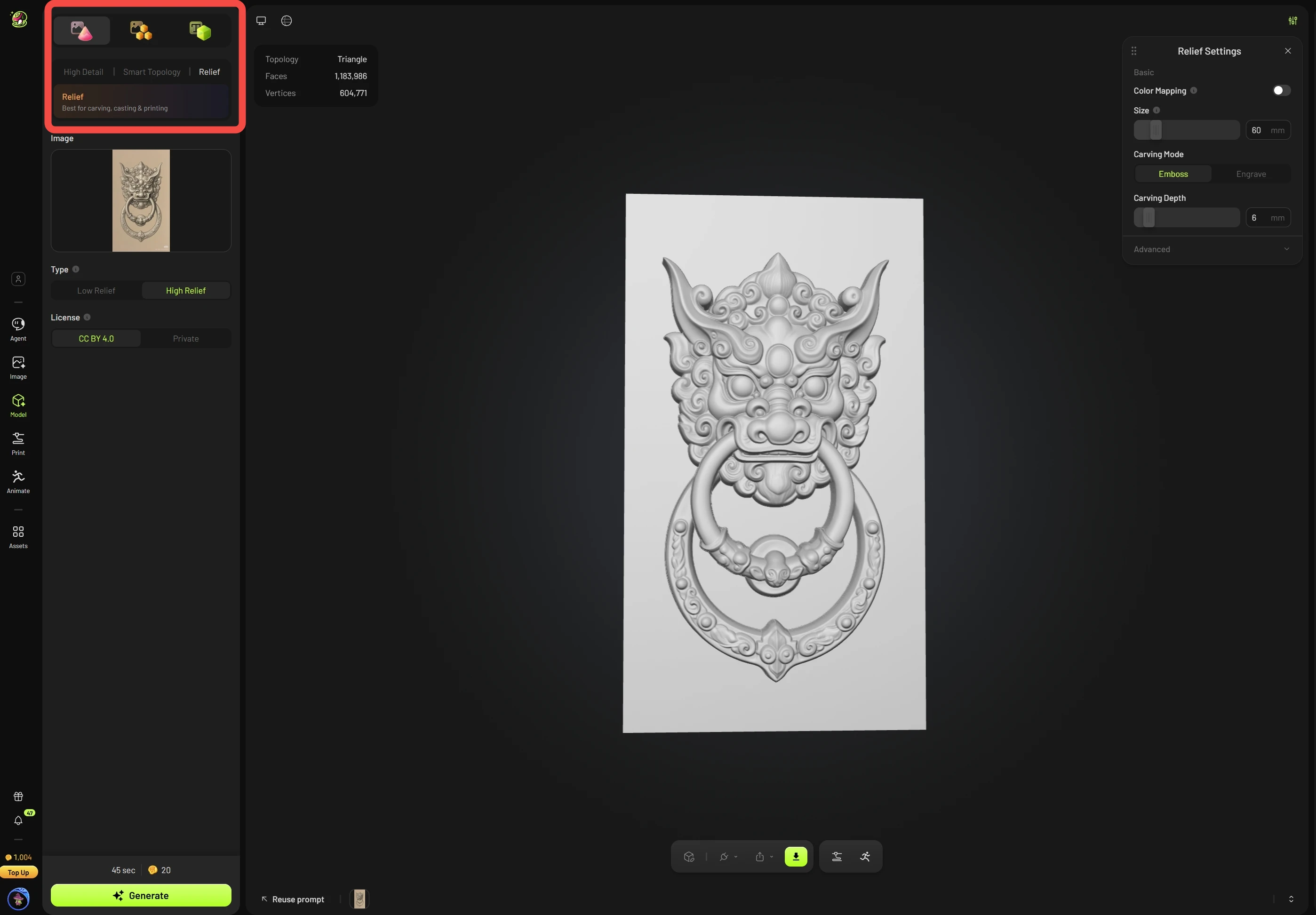
Task: Select the image-to-3D mode icon
Action: 81,31
